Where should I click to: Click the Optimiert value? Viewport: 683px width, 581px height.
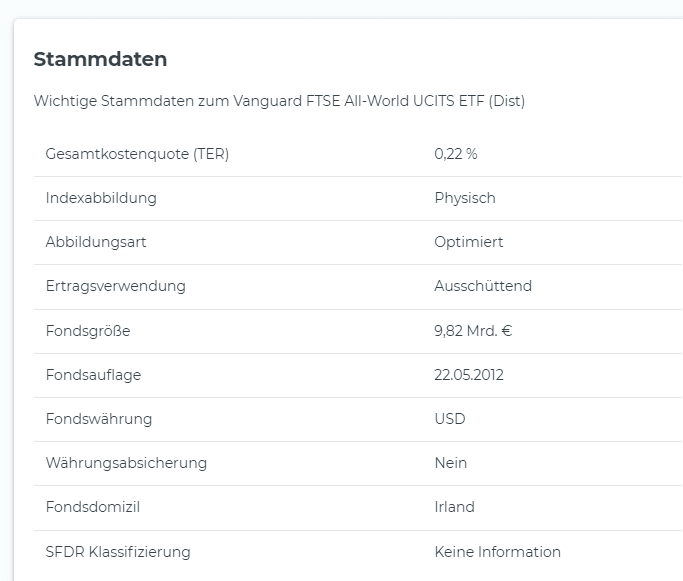tap(469, 242)
